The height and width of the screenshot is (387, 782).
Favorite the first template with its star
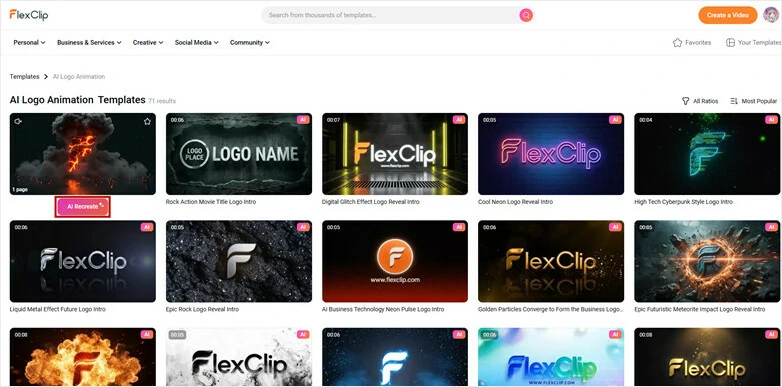point(147,121)
